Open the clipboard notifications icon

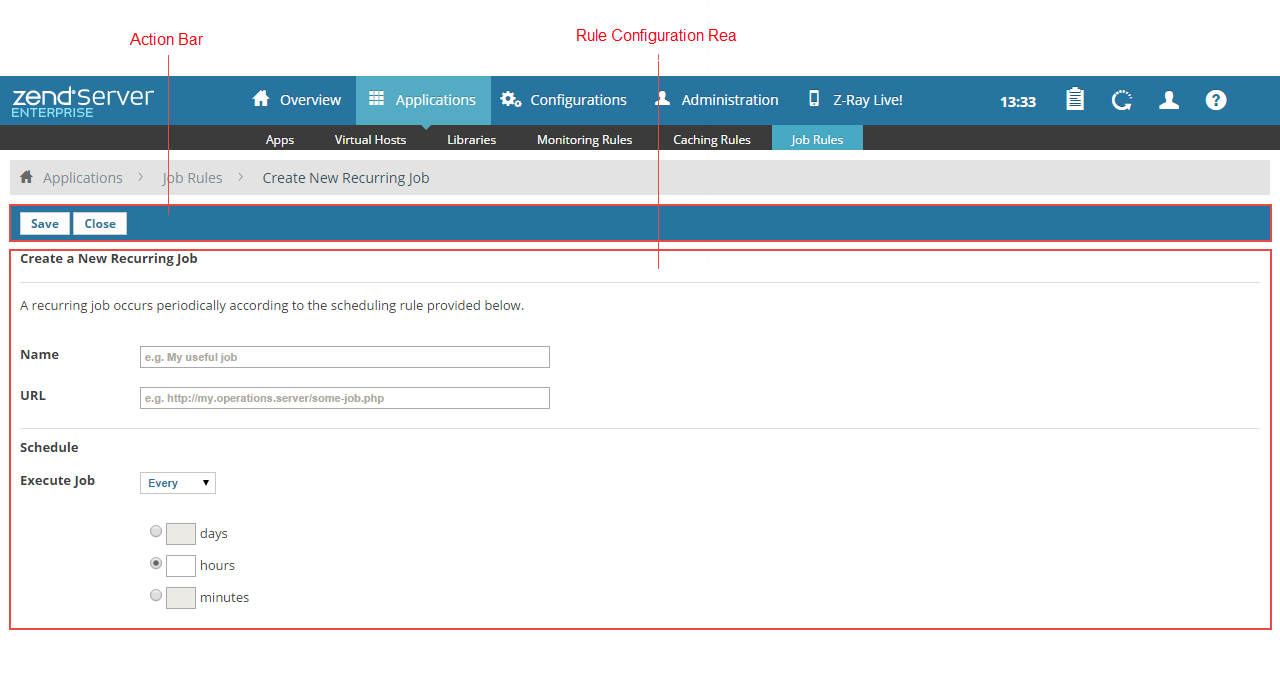pos(1075,100)
